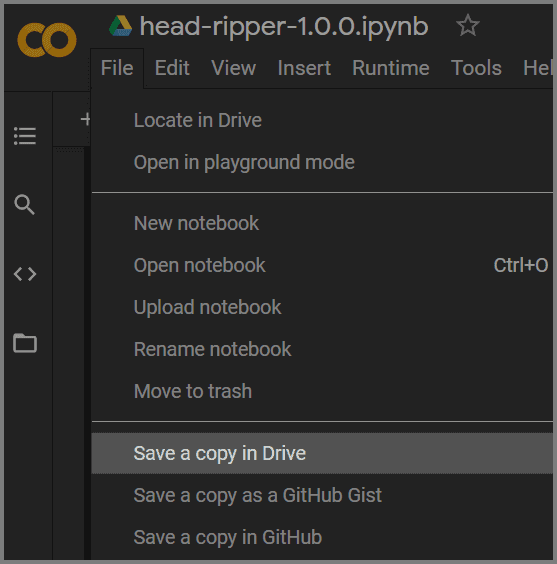557x564 pixels.
Task: Open the Runtime menu
Action: (391, 68)
